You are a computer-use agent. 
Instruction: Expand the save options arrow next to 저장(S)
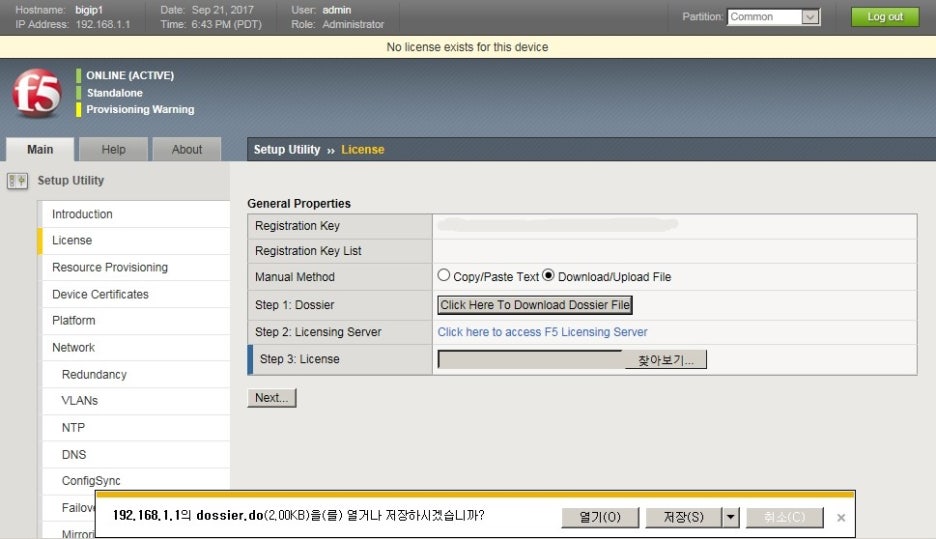click(730, 517)
